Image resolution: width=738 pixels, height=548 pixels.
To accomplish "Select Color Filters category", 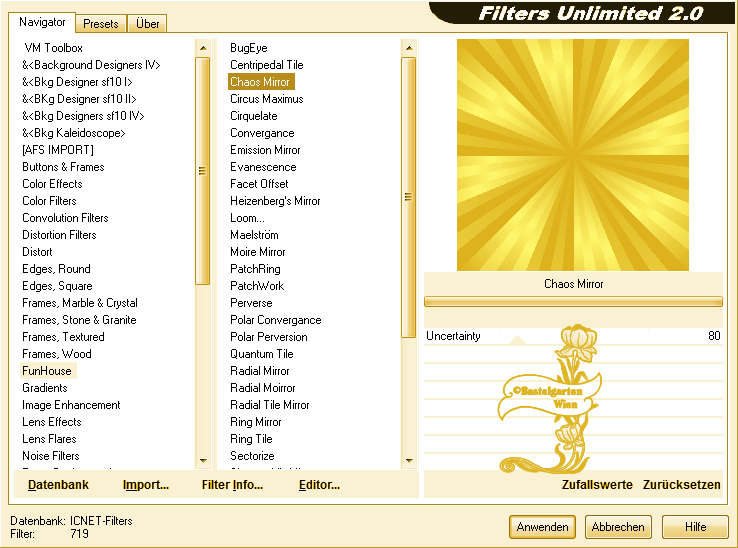I will (x=49, y=201).
